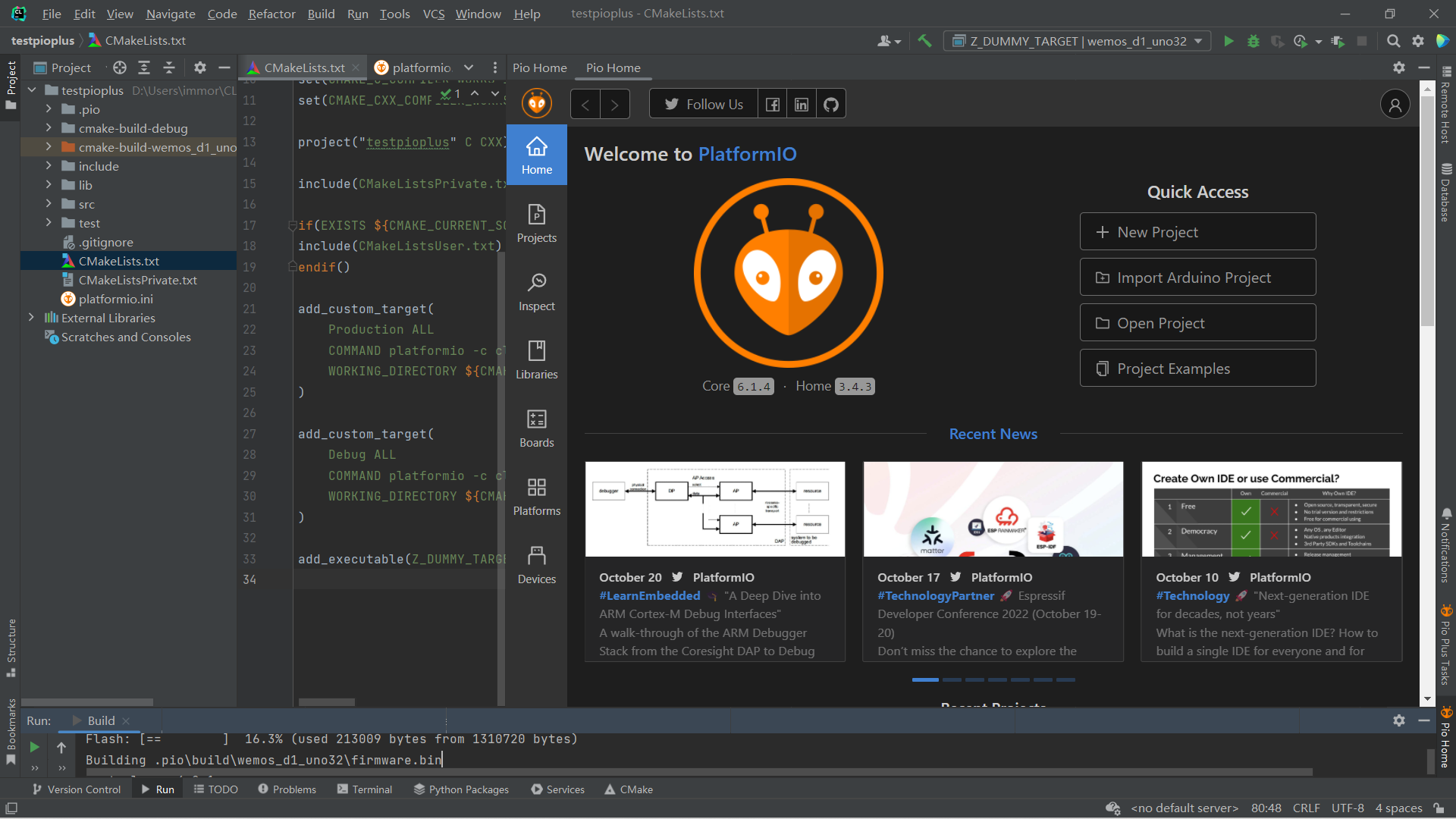
Task: Open the Platforms panel in sidebar
Action: [537, 497]
